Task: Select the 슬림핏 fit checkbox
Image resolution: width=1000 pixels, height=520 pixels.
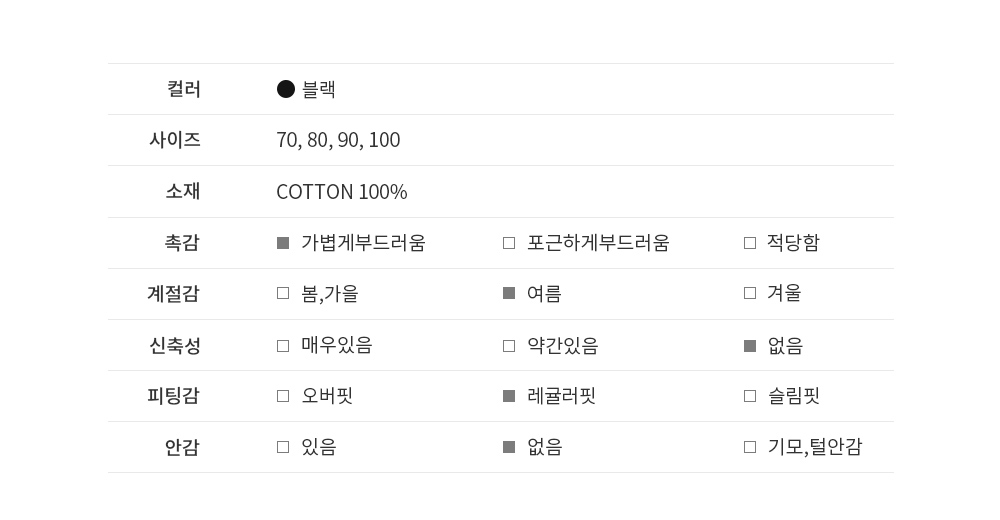Action: [750, 396]
